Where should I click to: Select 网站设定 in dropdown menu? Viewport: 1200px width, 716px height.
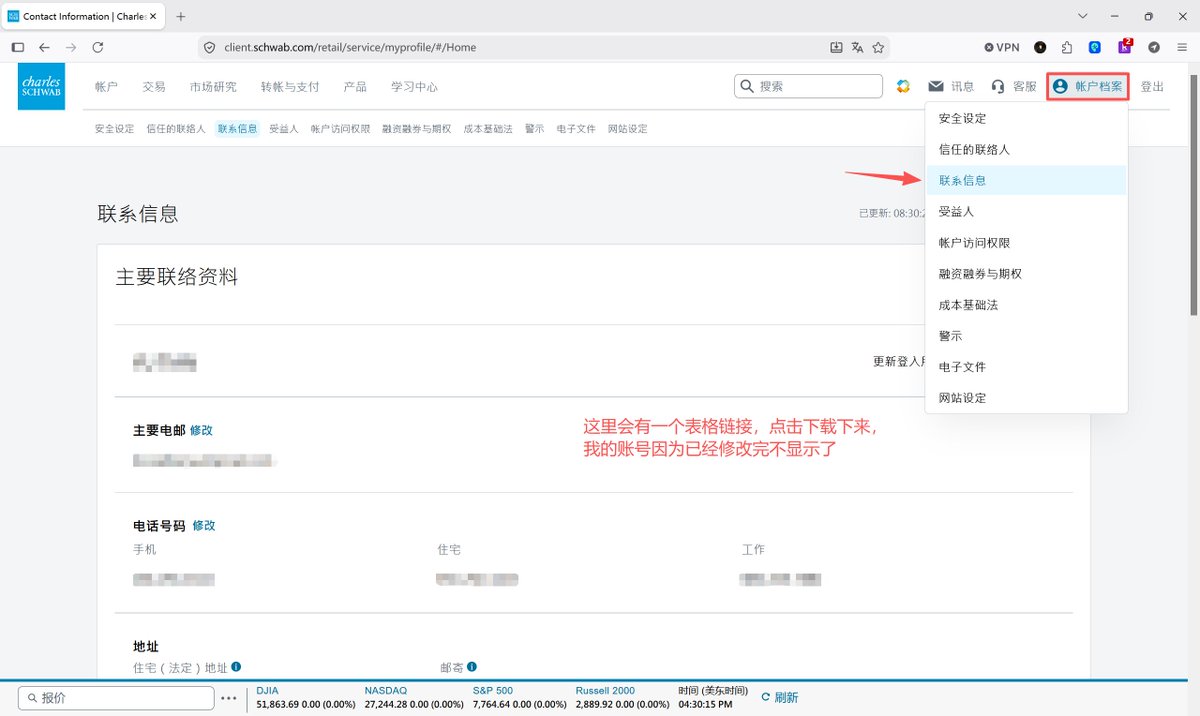coord(1027,398)
